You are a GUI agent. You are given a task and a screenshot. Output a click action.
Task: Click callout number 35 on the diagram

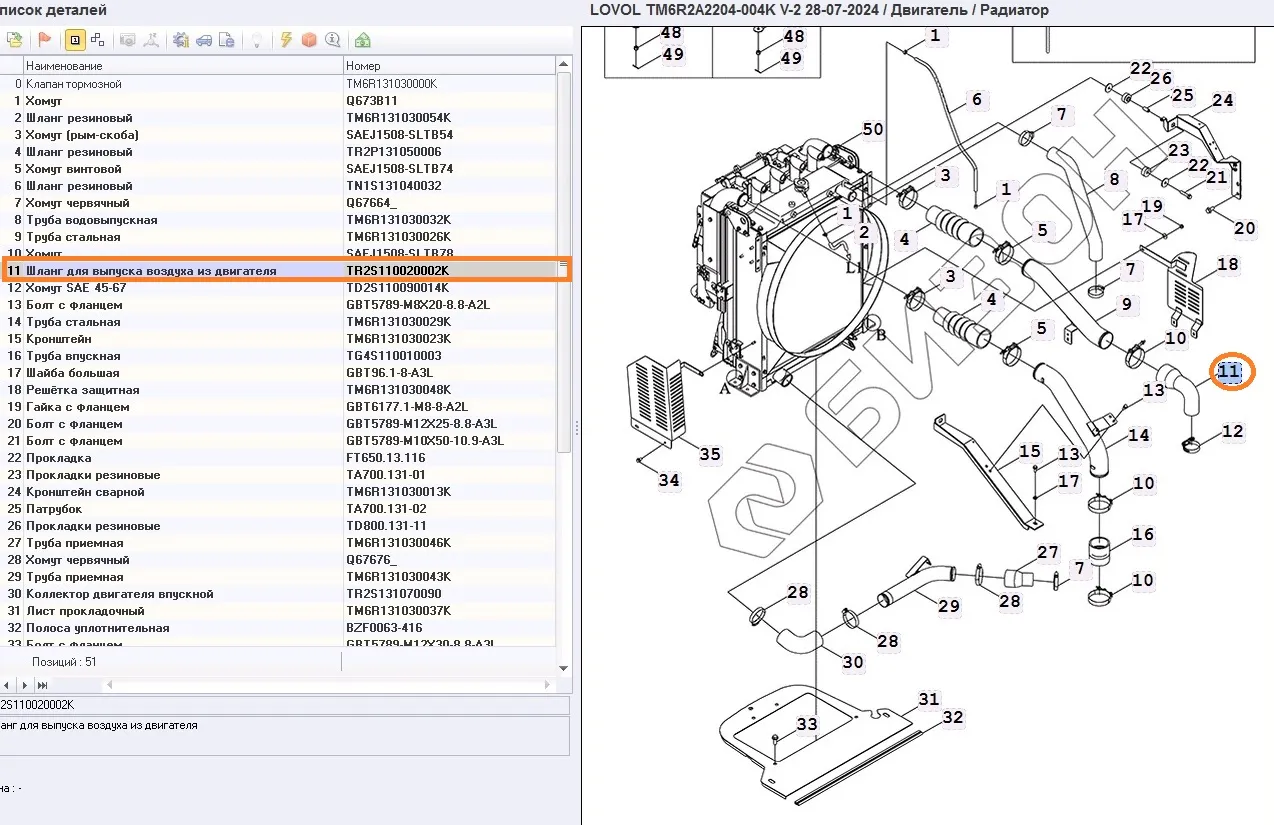tap(709, 454)
